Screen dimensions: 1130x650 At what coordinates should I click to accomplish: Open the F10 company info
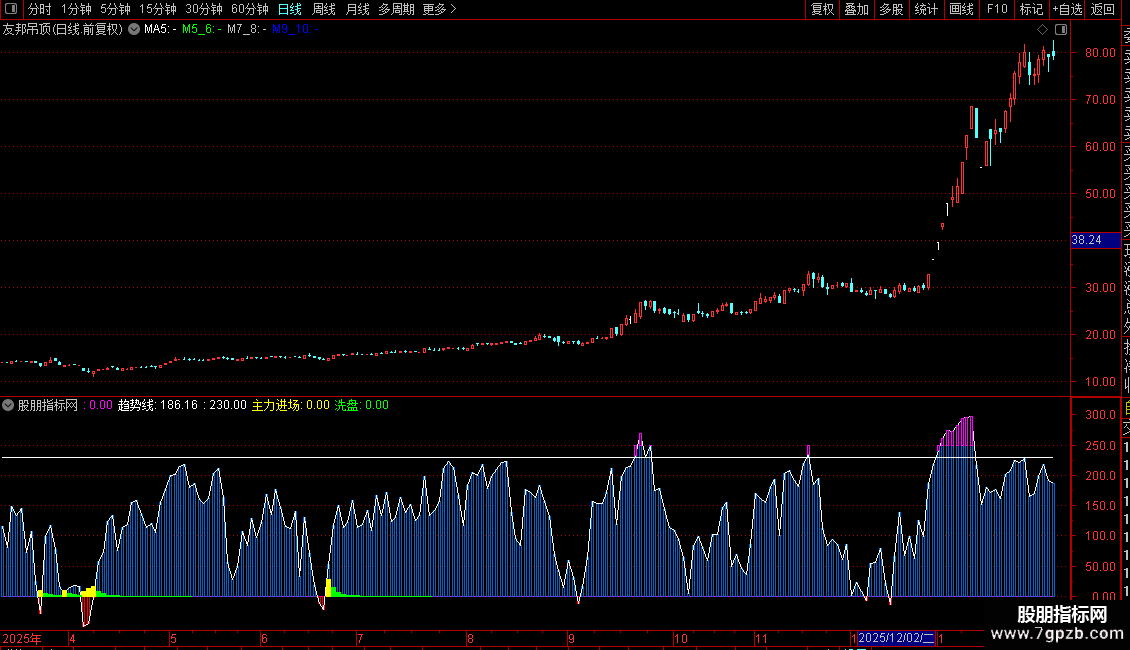997,9
